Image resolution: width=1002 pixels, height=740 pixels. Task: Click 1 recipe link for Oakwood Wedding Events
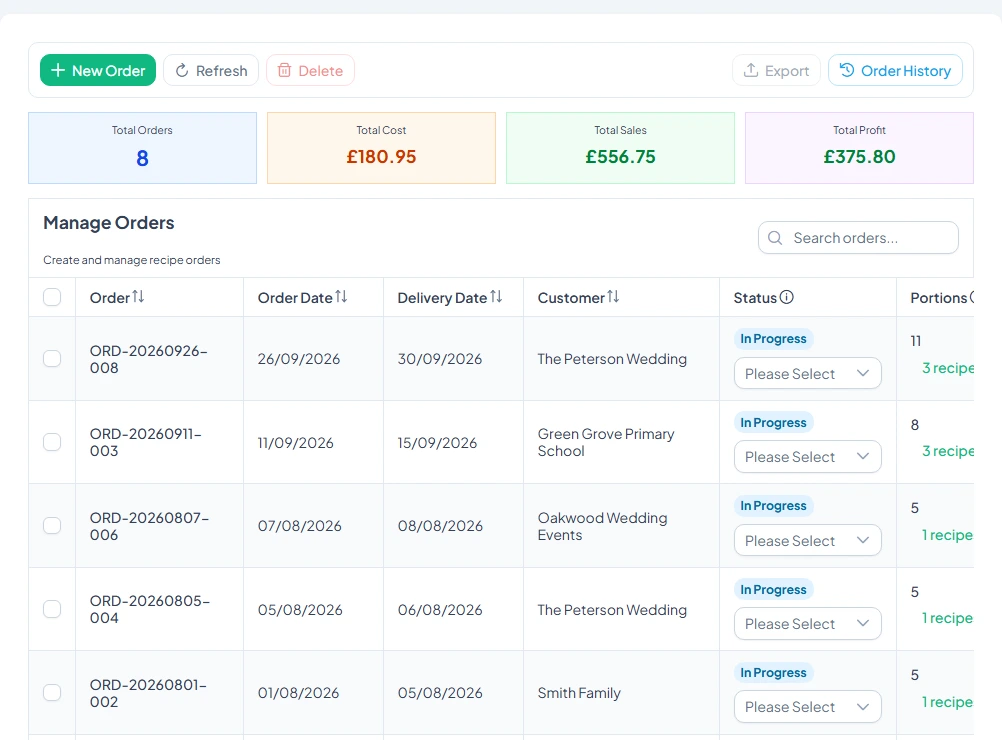pos(948,535)
